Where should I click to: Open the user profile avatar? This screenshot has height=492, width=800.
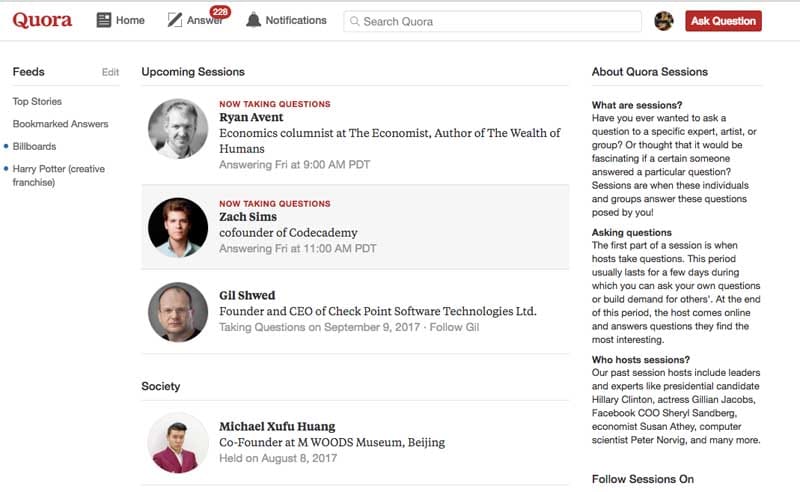pos(664,21)
